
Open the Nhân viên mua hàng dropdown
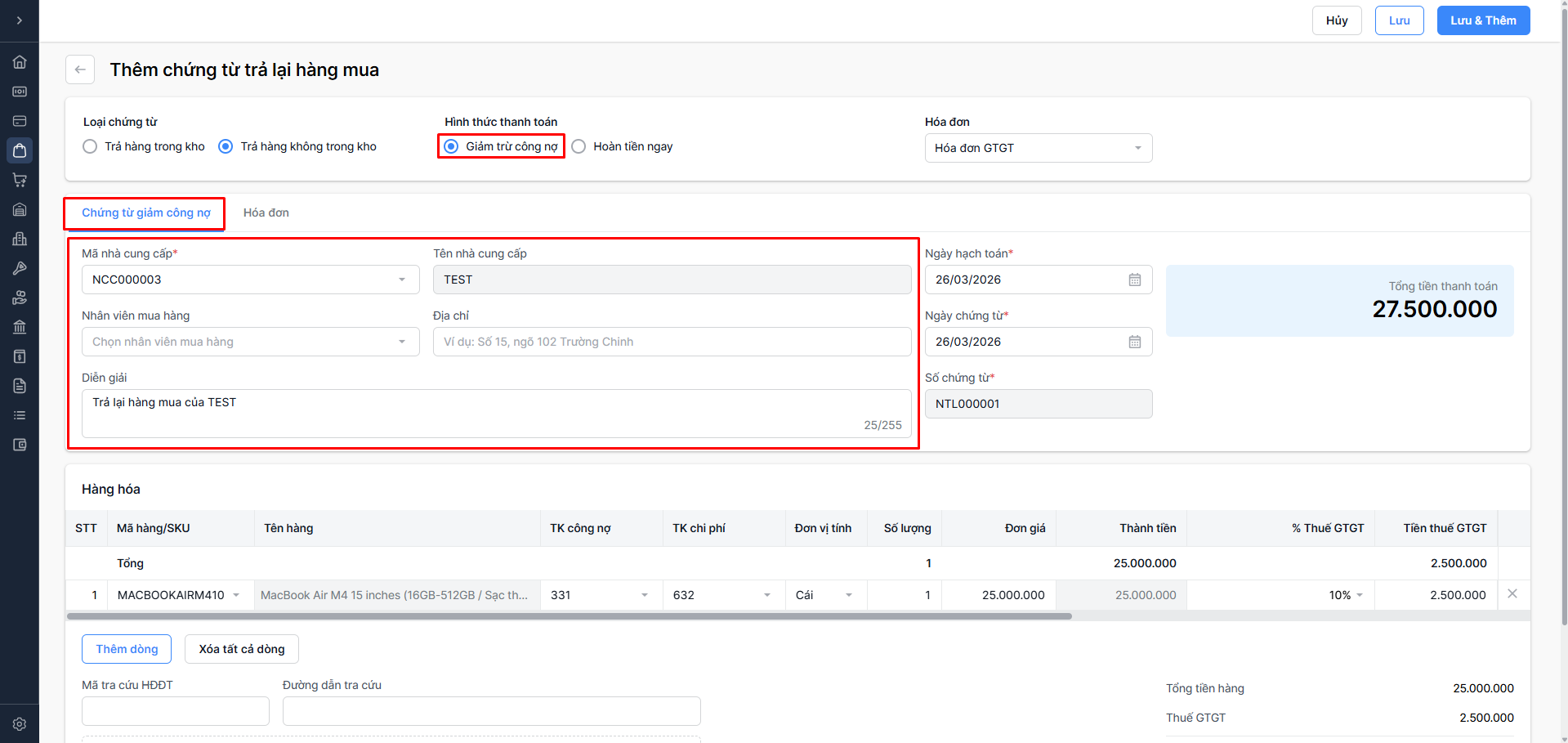pyautogui.click(x=250, y=342)
